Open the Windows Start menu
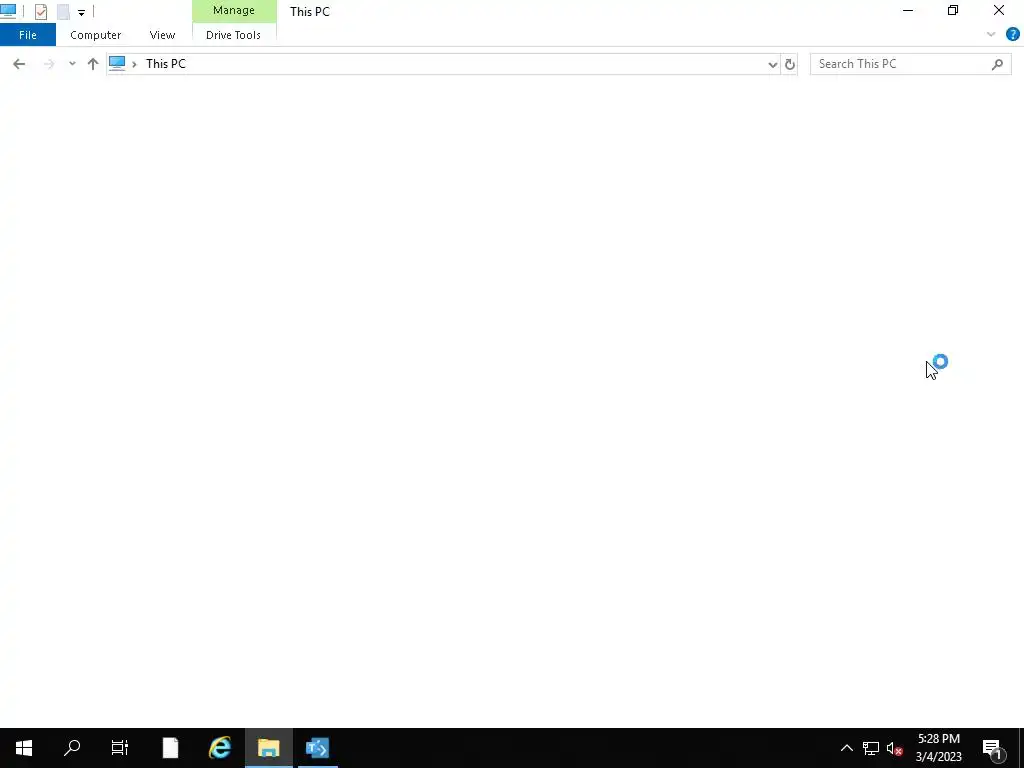The height and width of the screenshot is (768, 1024). [x=24, y=748]
